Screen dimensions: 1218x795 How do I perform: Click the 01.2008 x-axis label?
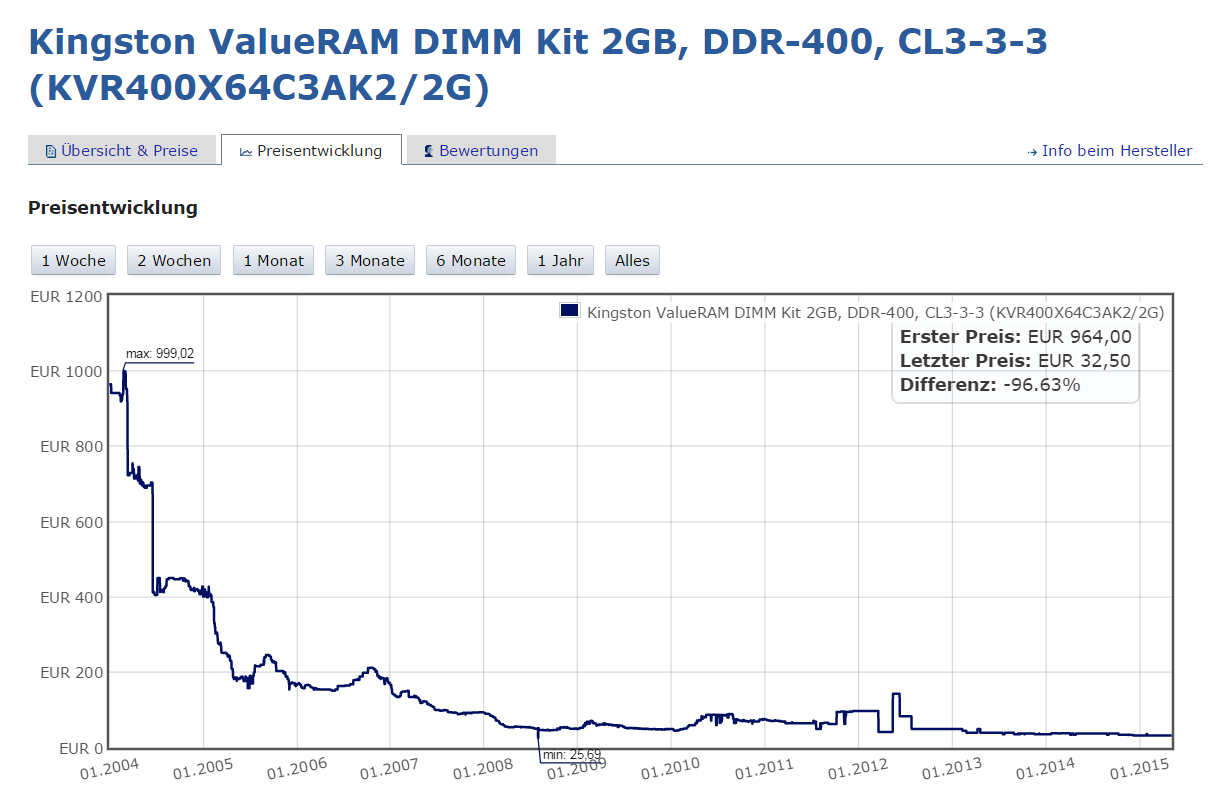click(482, 767)
